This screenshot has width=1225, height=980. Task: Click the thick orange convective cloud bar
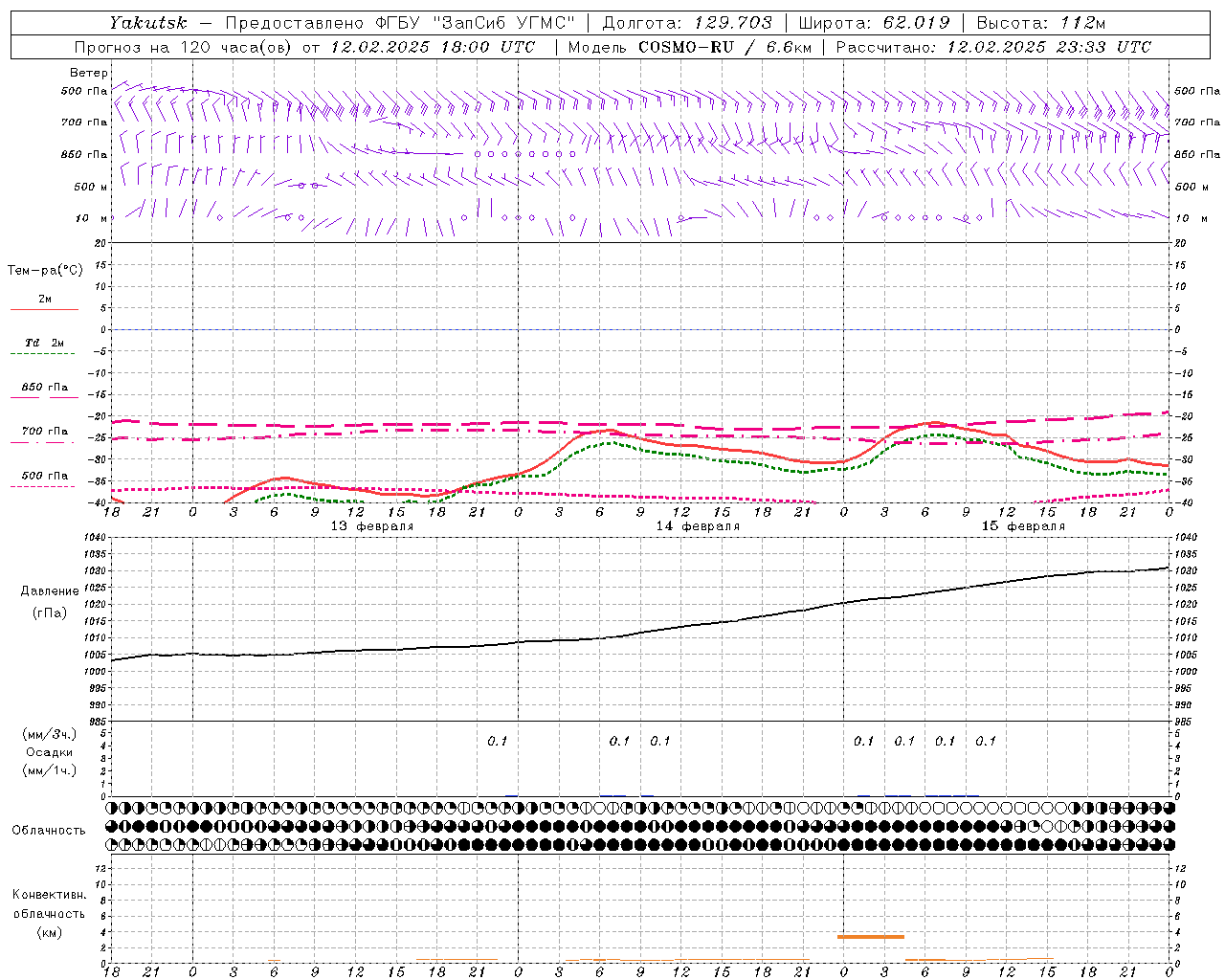point(871,937)
